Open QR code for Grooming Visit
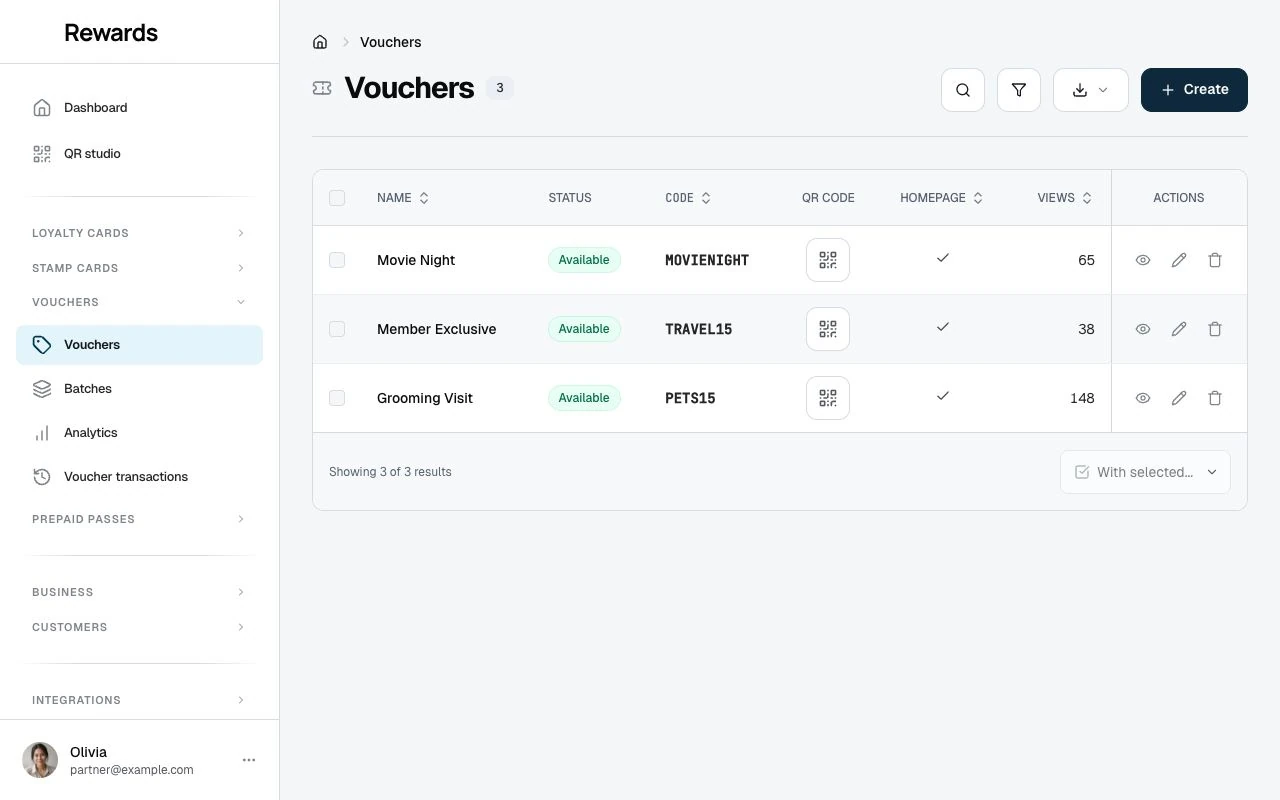 pos(828,398)
